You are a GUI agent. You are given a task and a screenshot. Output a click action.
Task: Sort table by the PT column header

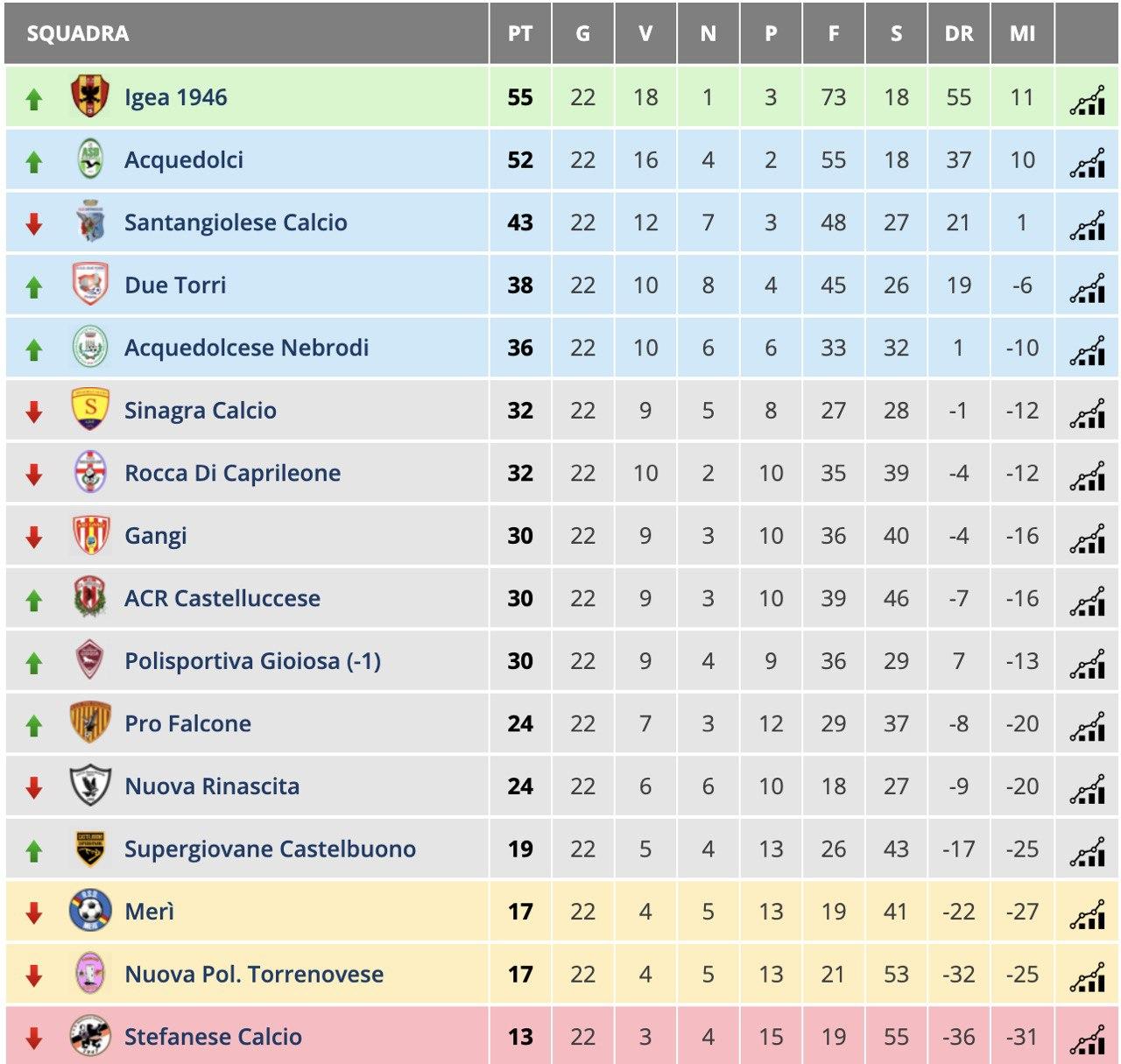[x=520, y=33]
